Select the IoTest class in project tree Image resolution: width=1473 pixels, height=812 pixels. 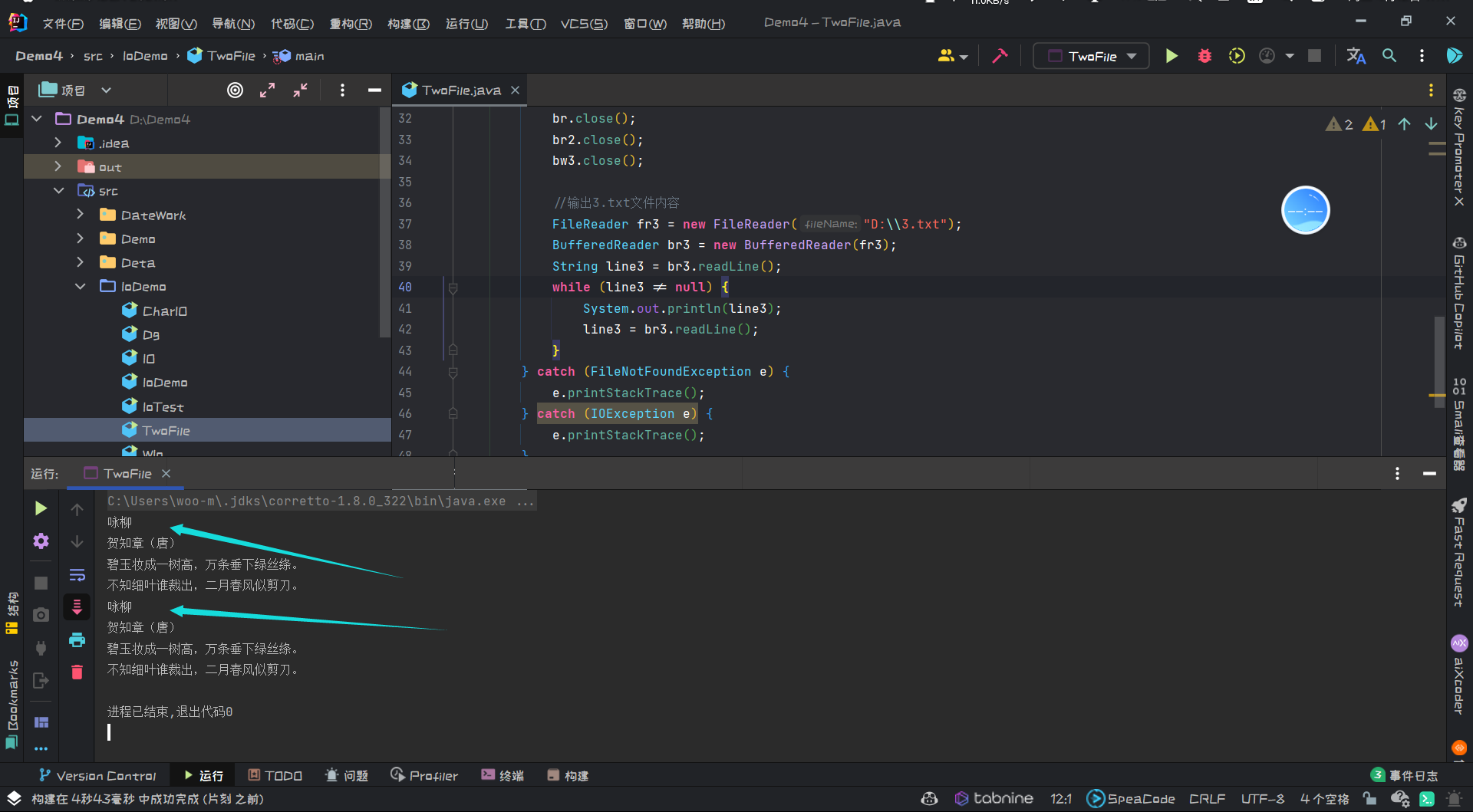[163, 407]
